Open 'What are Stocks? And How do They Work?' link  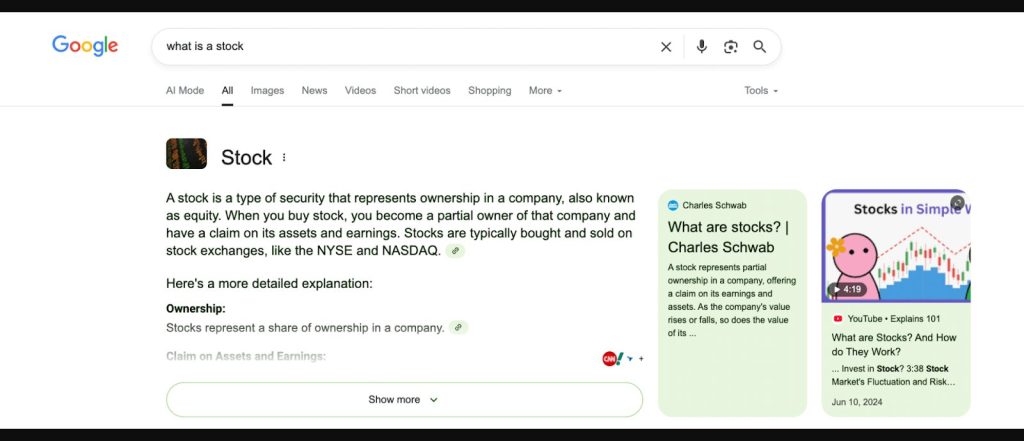[894, 345]
